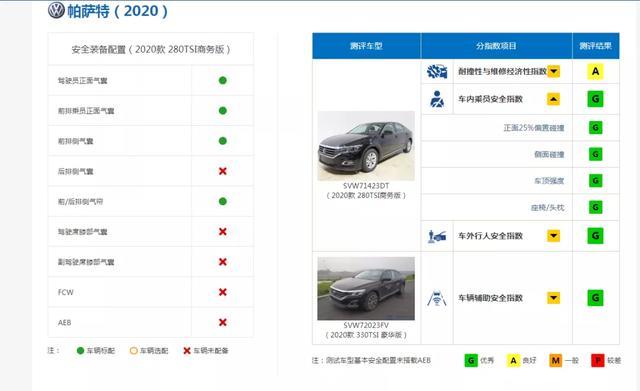Select the 座椅/头枕 sub-item link
The image size is (640, 391).
click(547, 207)
